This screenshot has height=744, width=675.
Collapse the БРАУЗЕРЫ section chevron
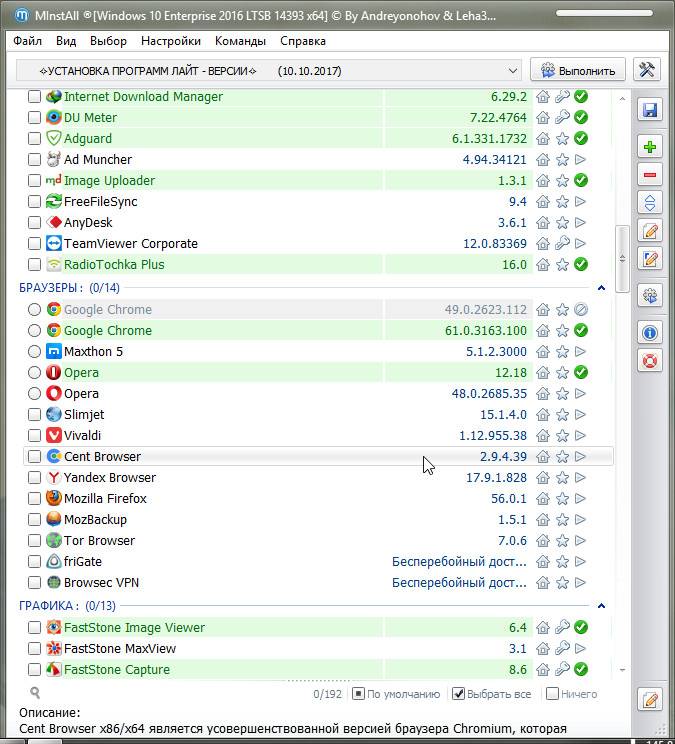(x=601, y=288)
